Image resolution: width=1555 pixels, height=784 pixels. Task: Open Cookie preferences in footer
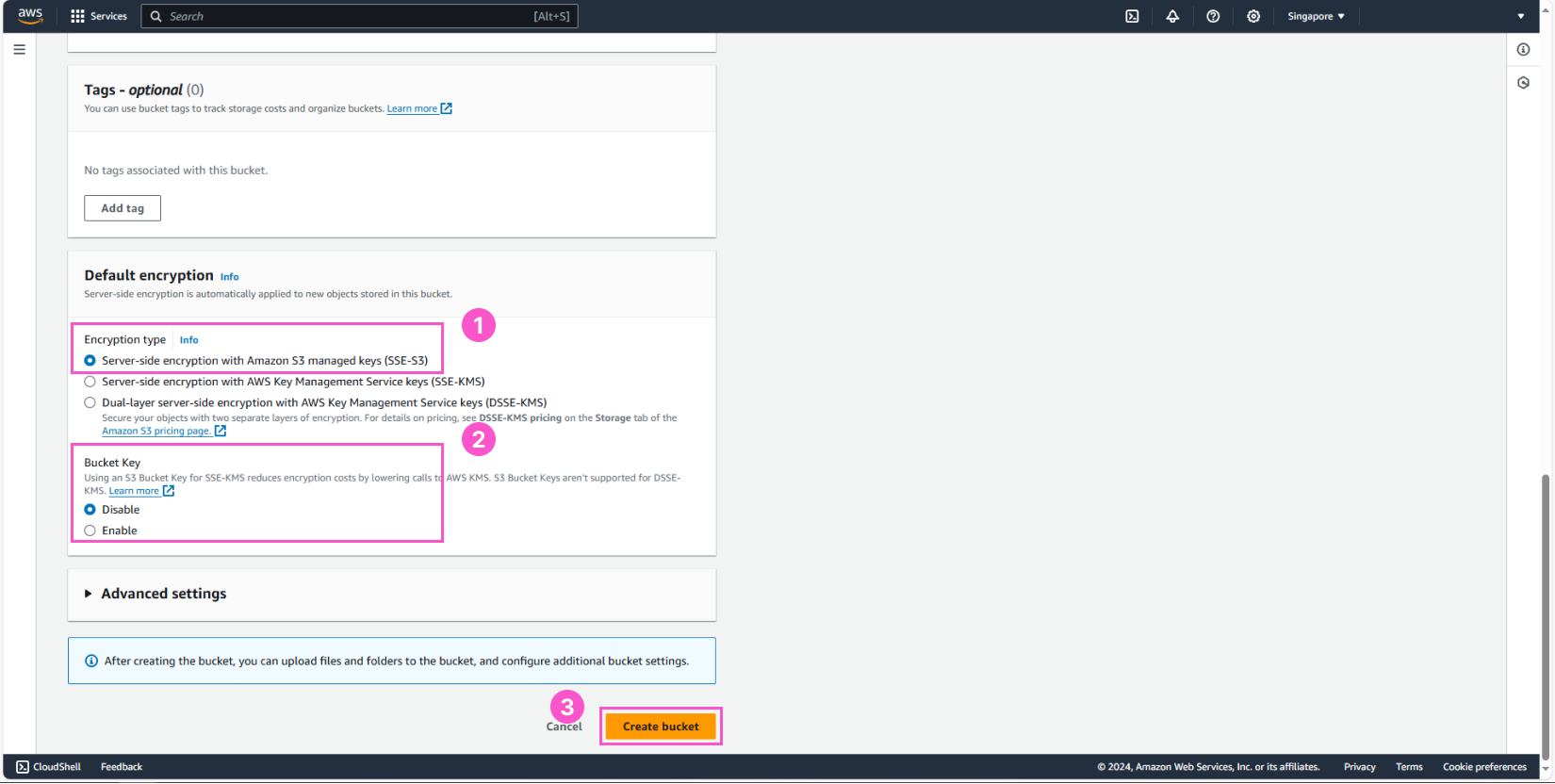(x=1484, y=767)
